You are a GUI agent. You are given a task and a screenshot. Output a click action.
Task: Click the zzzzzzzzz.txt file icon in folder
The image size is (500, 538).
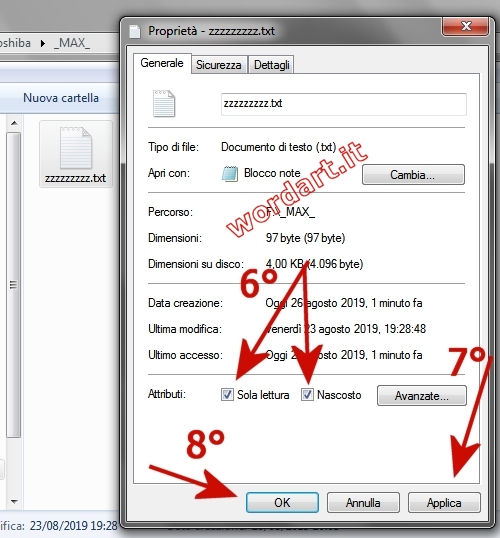click(76, 148)
